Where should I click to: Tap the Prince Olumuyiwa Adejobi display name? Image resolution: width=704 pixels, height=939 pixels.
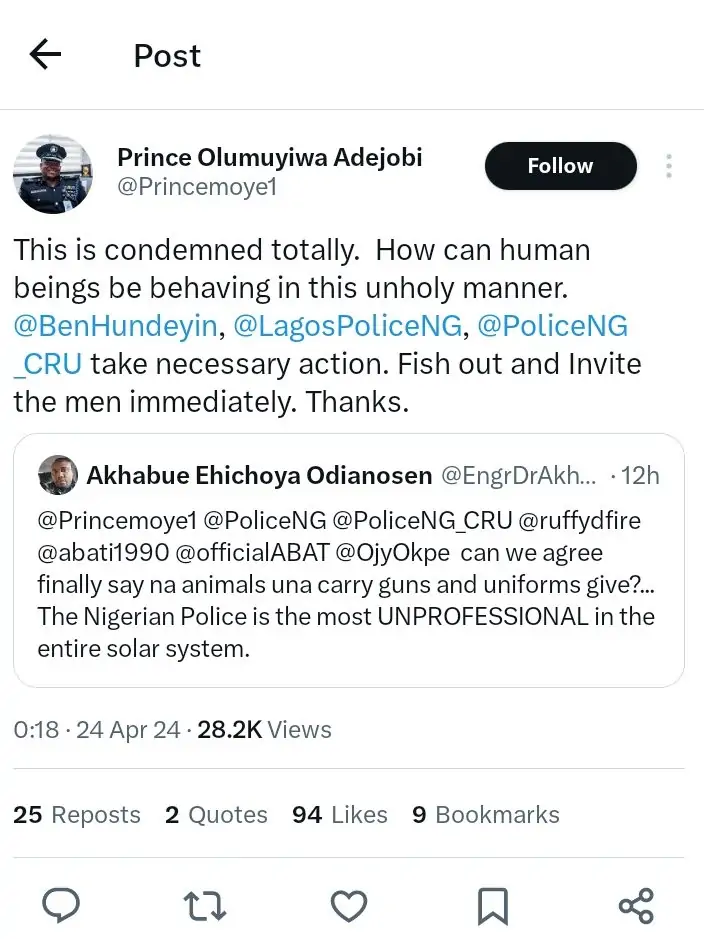coord(269,157)
